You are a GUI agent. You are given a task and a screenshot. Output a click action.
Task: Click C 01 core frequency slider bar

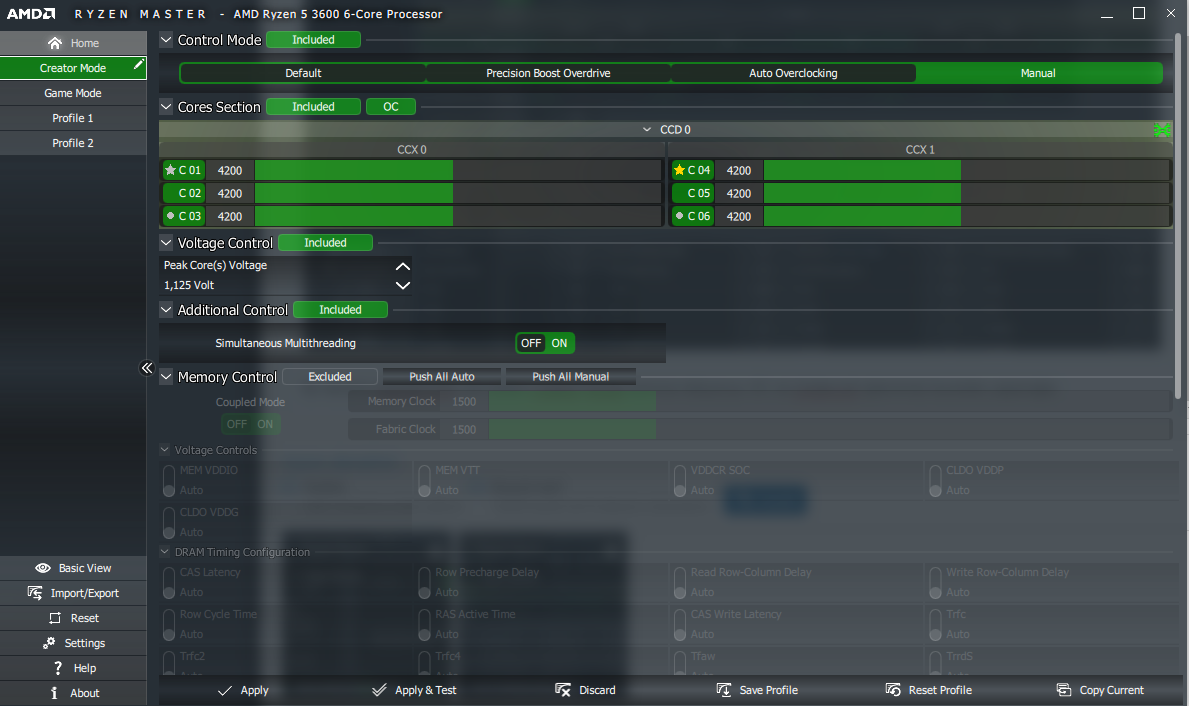coord(458,171)
